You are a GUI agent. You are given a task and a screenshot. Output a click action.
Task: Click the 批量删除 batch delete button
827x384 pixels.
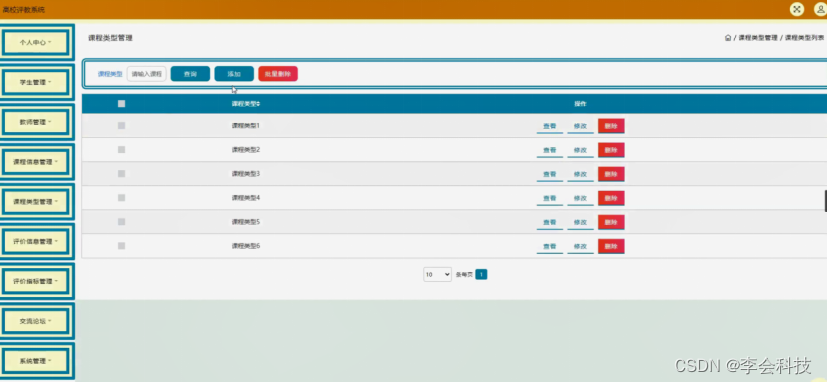coord(278,74)
